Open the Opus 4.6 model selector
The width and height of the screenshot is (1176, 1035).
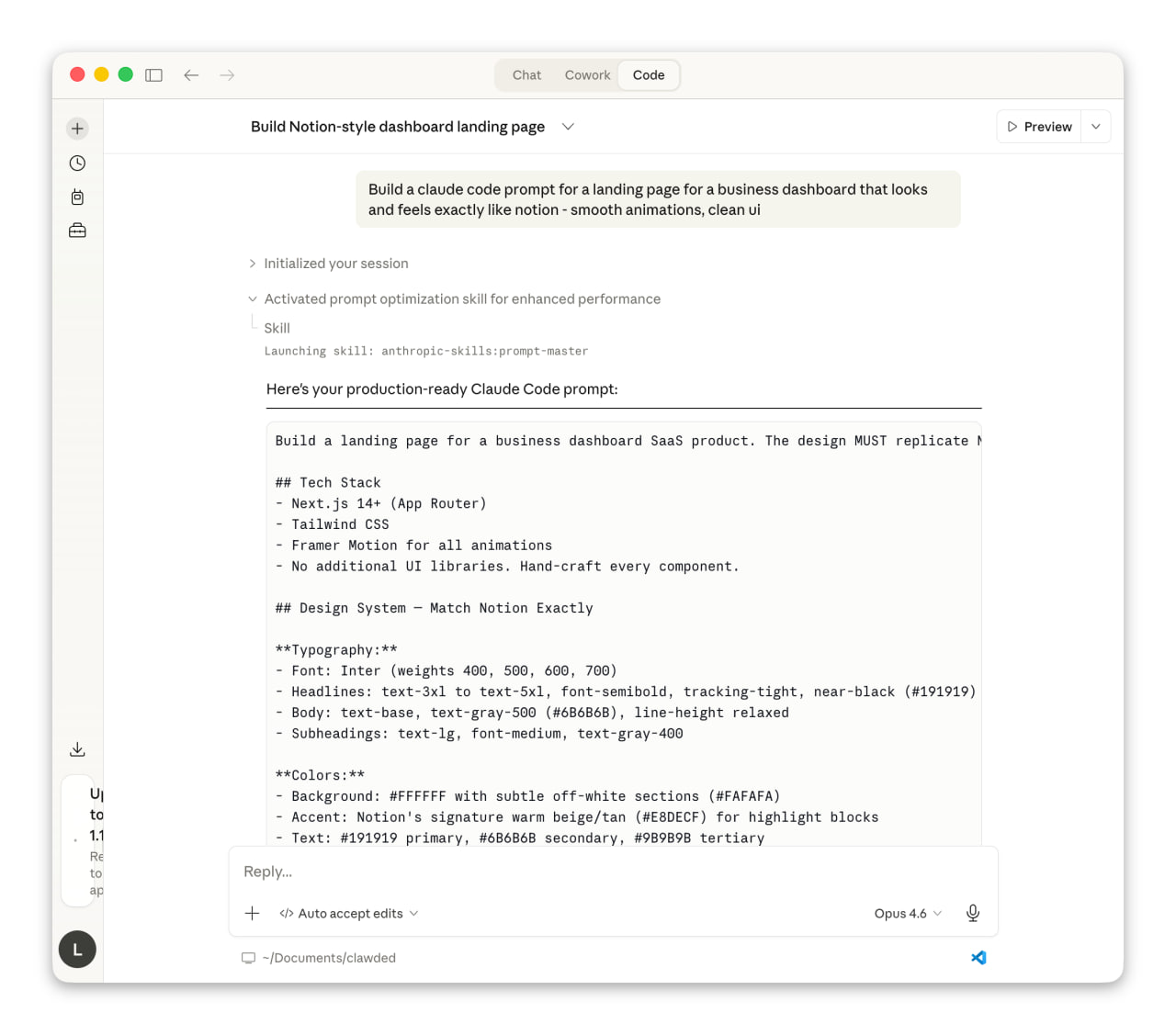[907, 913]
